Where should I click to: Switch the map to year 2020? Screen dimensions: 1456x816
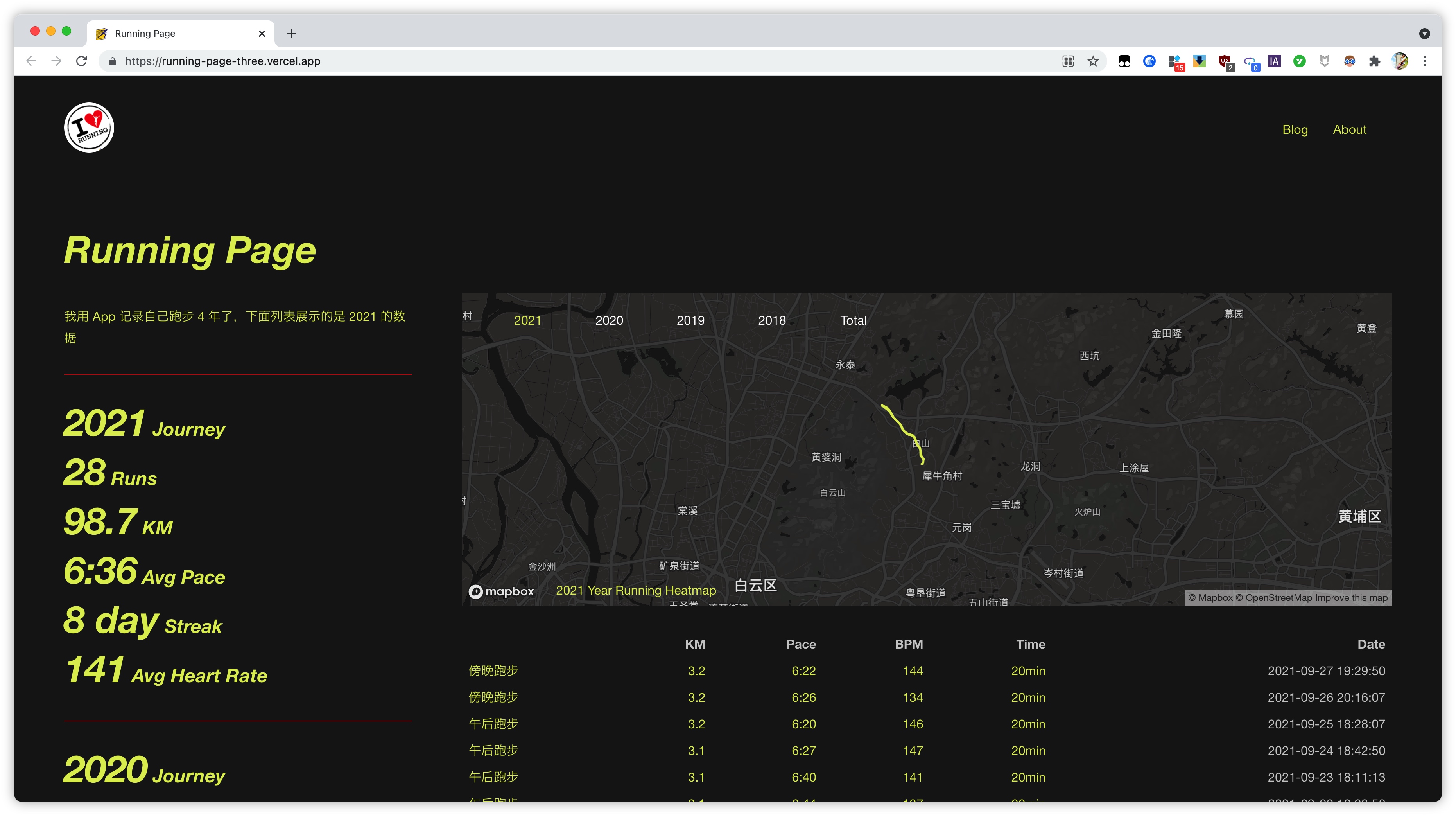pyautogui.click(x=609, y=320)
